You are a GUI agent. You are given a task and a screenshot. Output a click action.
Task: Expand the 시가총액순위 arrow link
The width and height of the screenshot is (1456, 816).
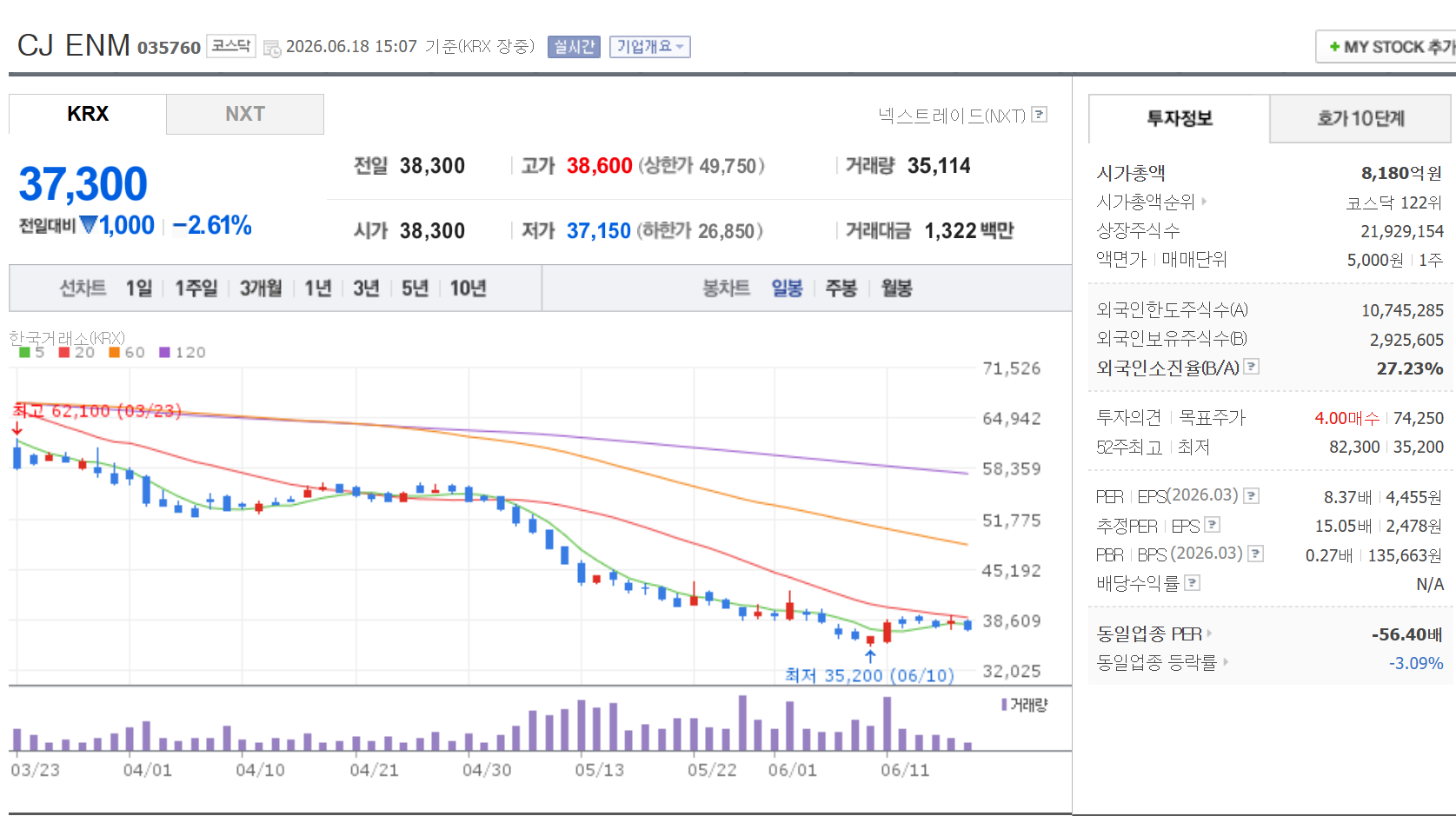point(1204,202)
